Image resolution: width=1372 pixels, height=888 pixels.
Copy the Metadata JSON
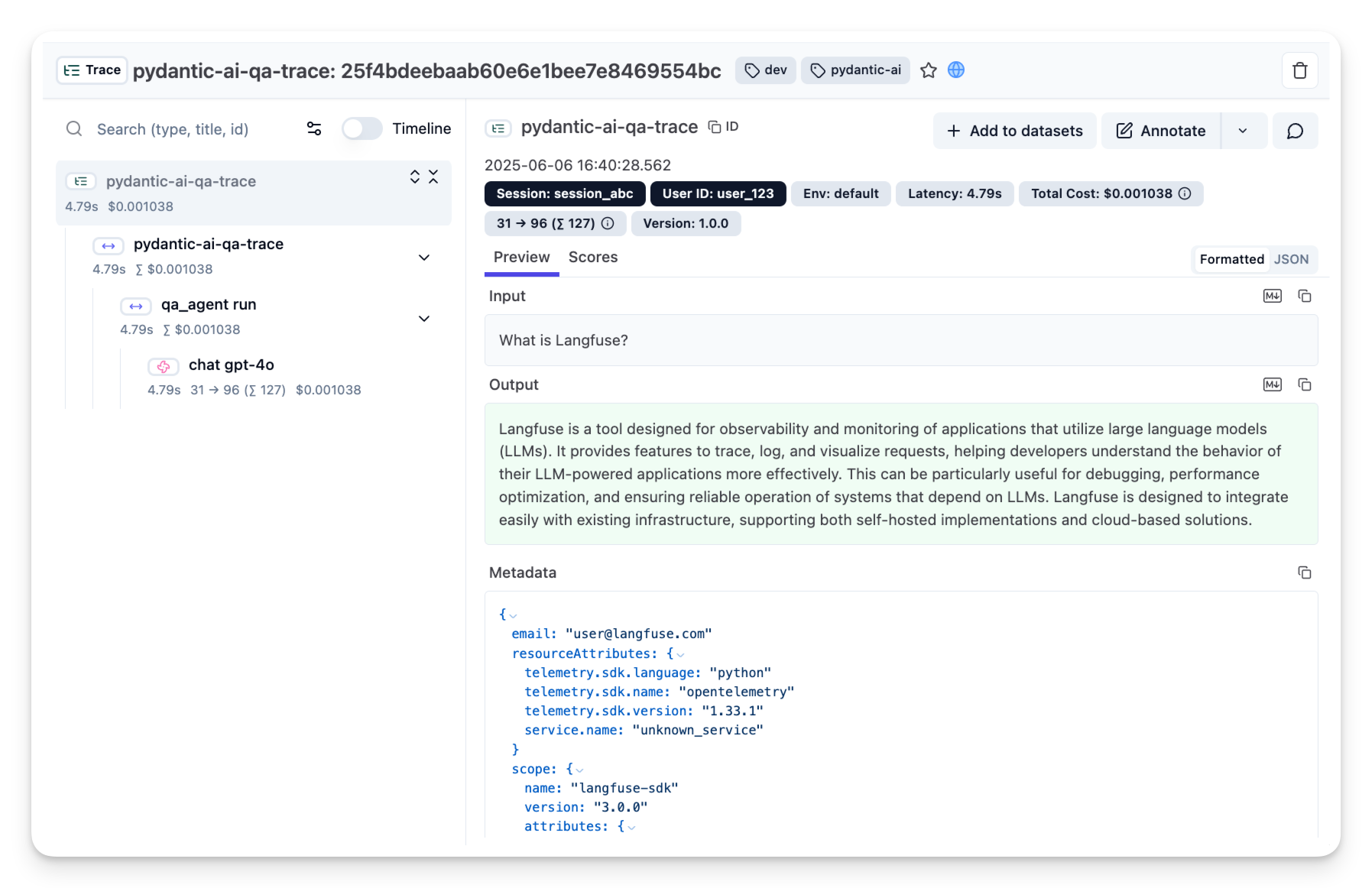pyautogui.click(x=1305, y=573)
